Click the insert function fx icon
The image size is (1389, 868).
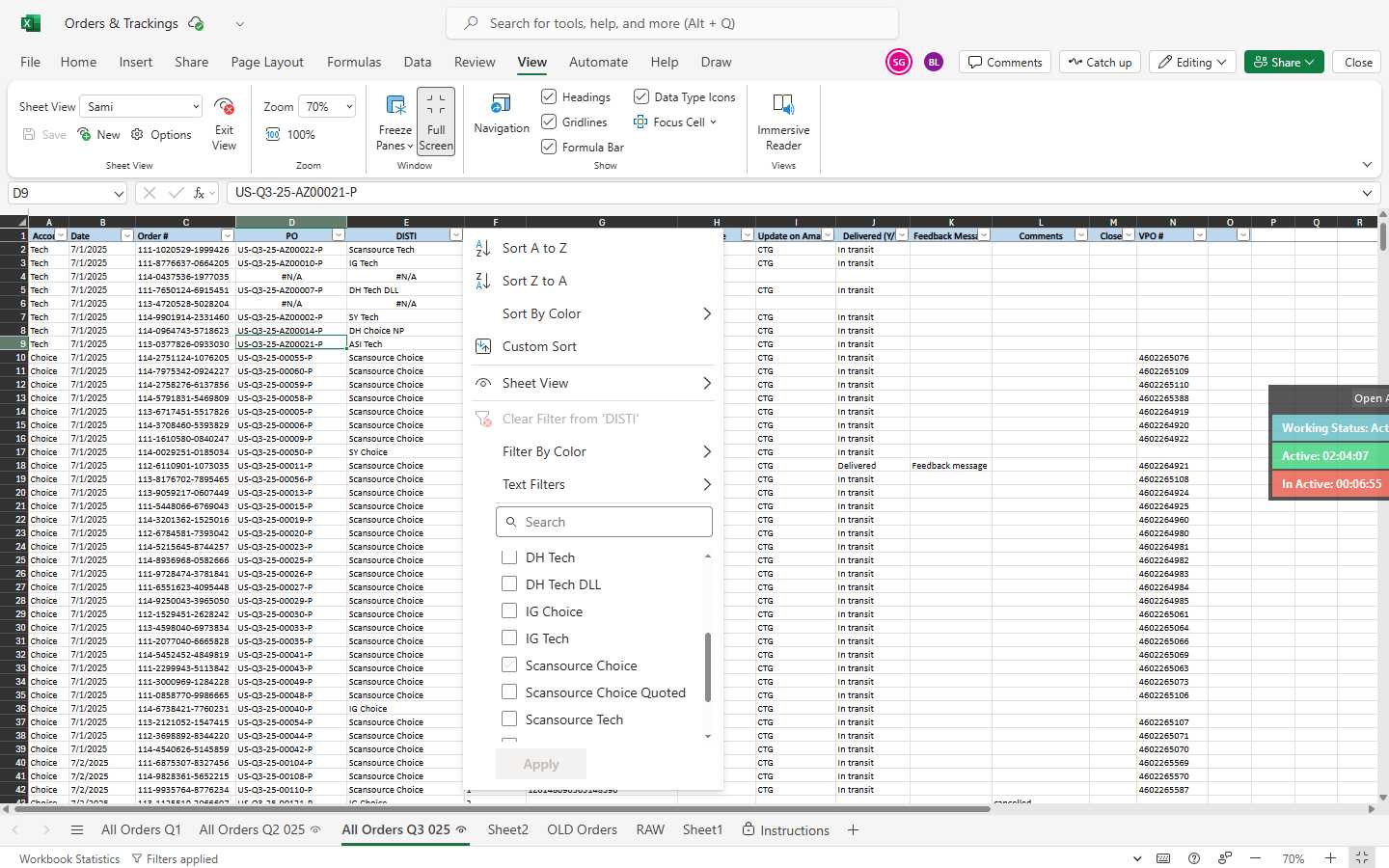point(199,193)
